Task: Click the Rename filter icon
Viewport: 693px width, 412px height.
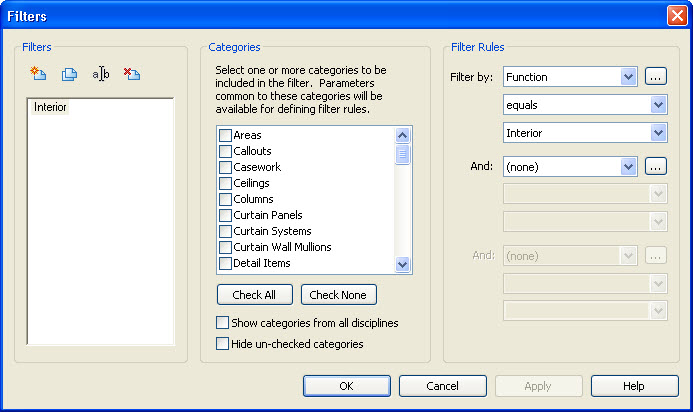Action: [101, 74]
